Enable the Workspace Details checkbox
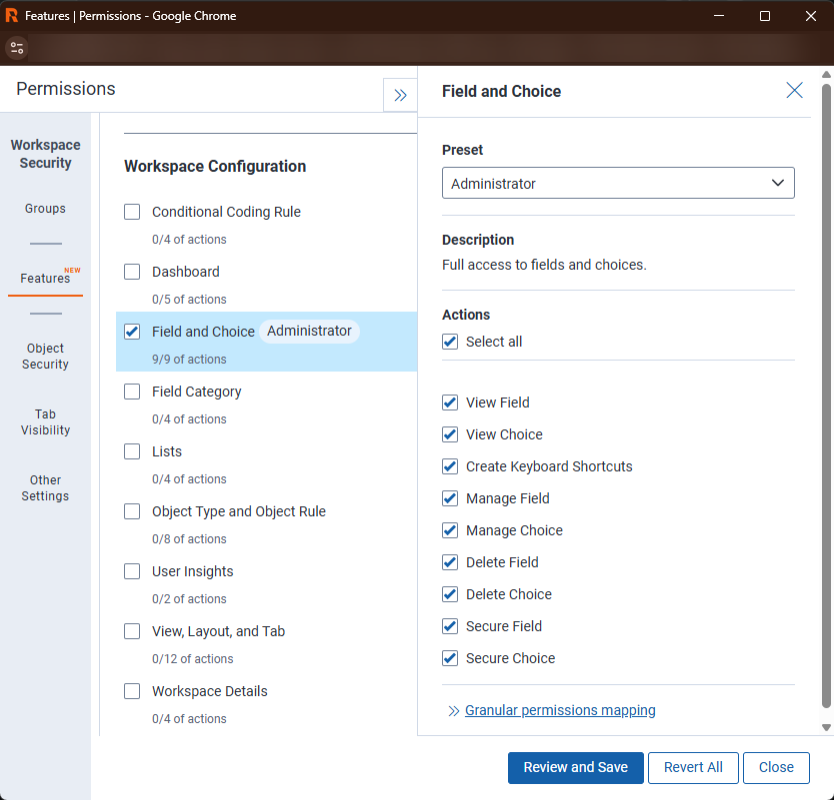Screen dimensions: 834x800 click(132, 691)
